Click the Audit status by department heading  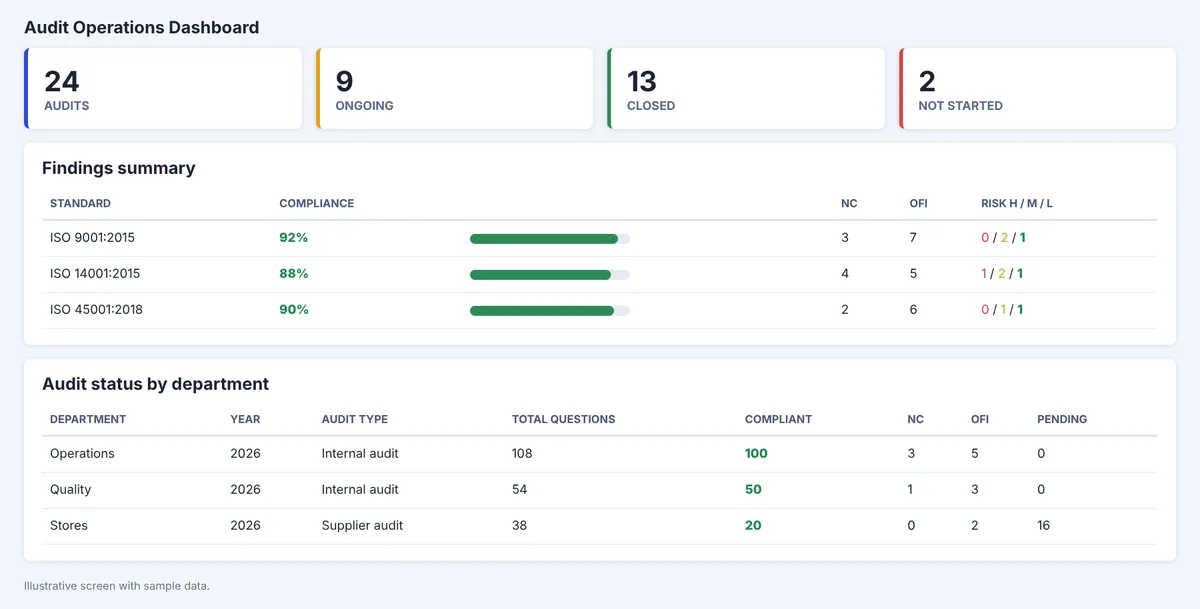155,384
